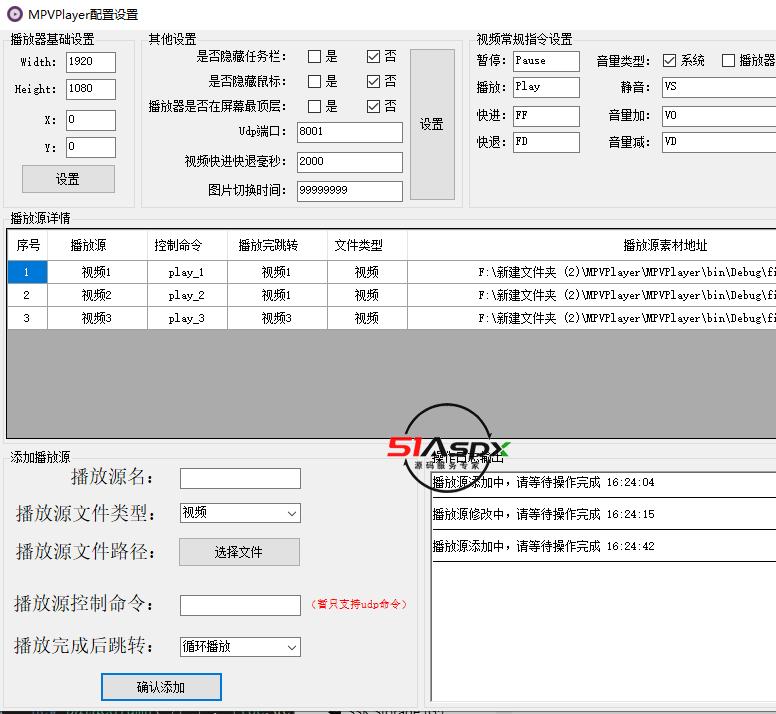The image size is (776, 714).
Task: Click 视频1 cell in 播放源 column, row 1
Action: 97,272
